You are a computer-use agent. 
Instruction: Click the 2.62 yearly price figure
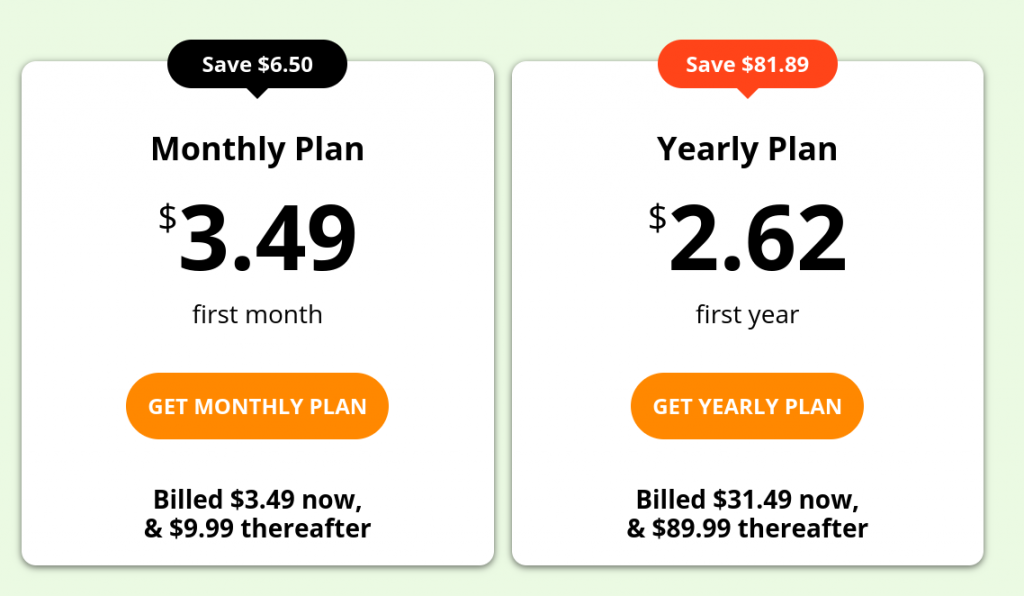pyautogui.click(x=757, y=238)
